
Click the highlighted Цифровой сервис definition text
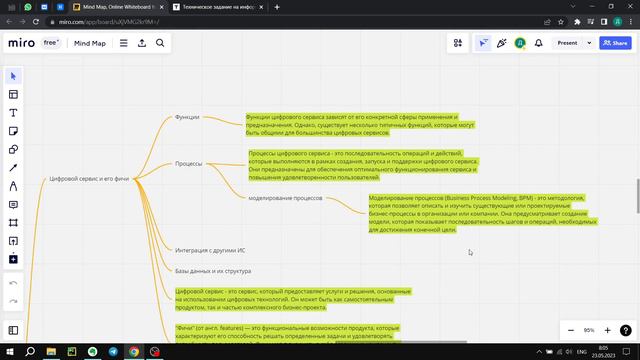click(293, 300)
